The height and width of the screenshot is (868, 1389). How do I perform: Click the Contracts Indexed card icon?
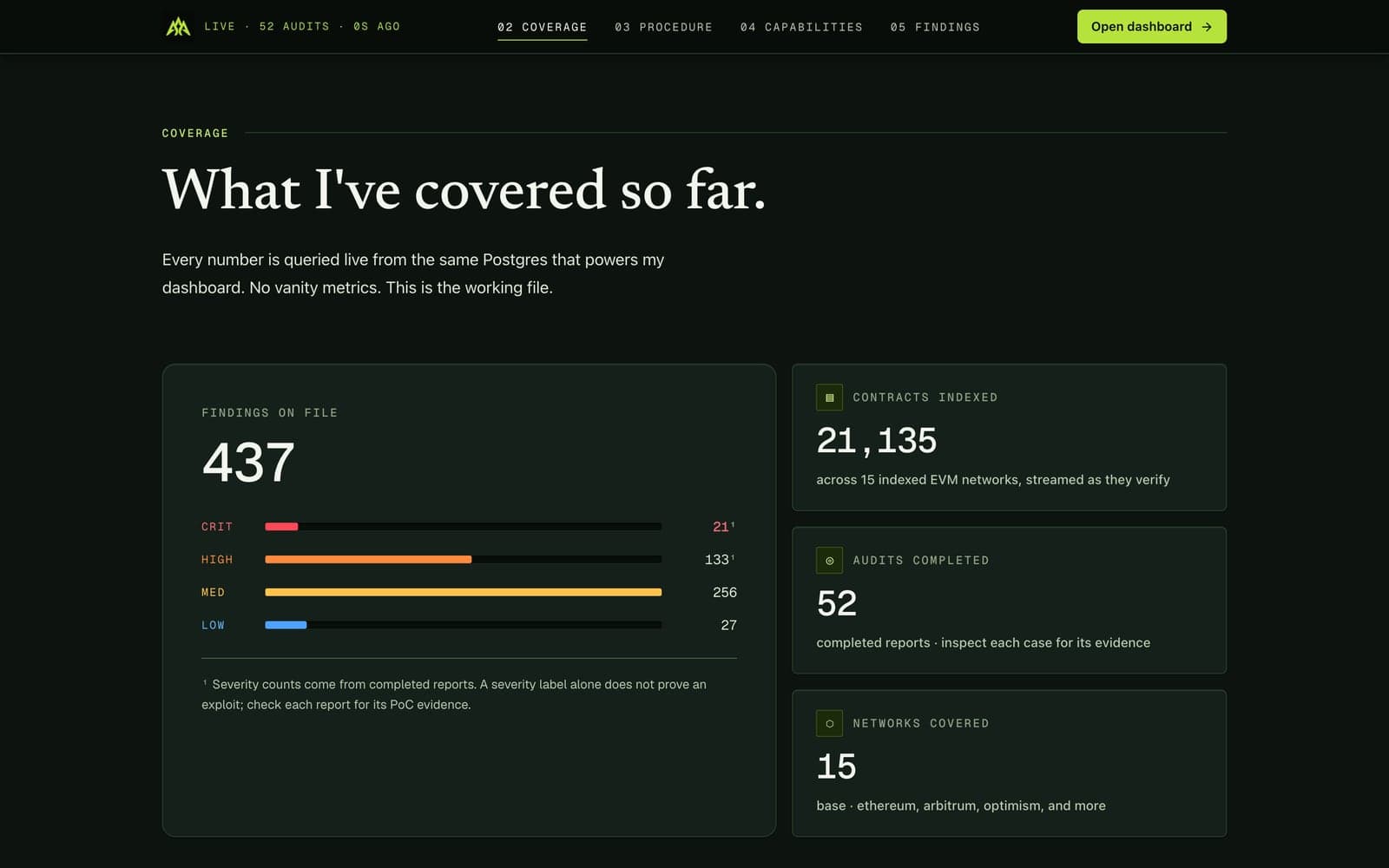829,398
